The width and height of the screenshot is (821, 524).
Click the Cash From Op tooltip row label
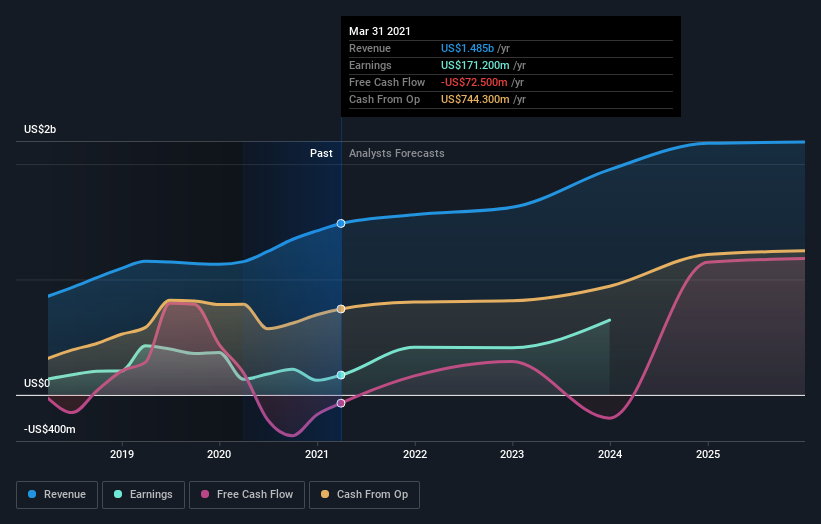(384, 99)
